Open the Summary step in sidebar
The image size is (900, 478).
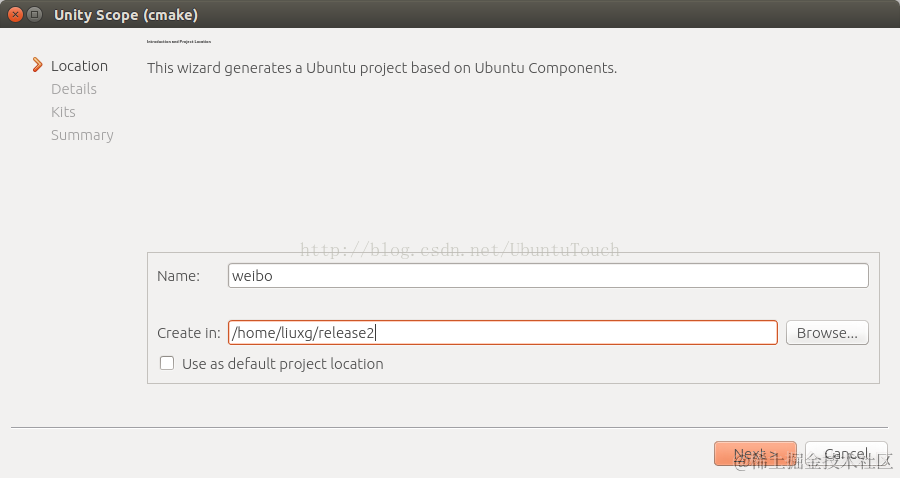coord(82,135)
